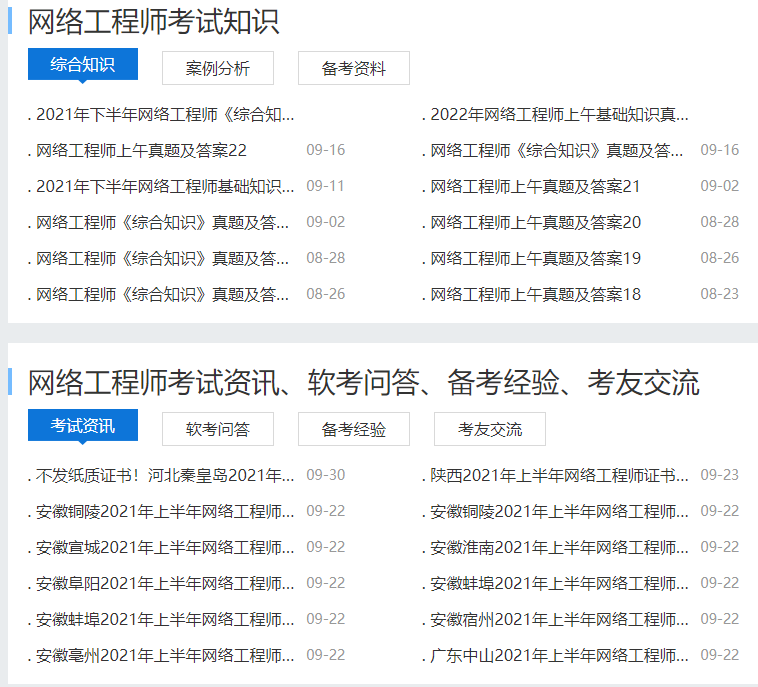Switch to the 案例分析 tab
Image resolution: width=758 pixels, height=687 pixels.
click(x=218, y=69)
